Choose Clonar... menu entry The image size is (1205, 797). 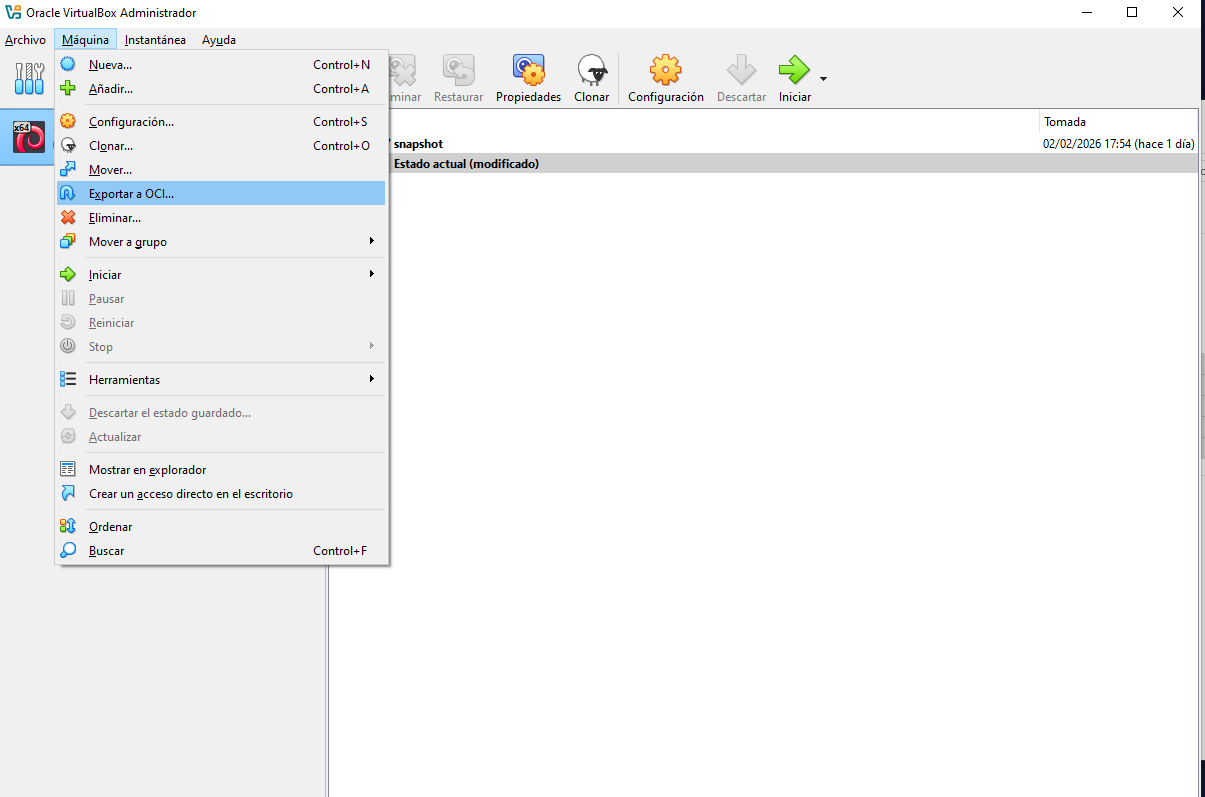(x=221, y=145)
